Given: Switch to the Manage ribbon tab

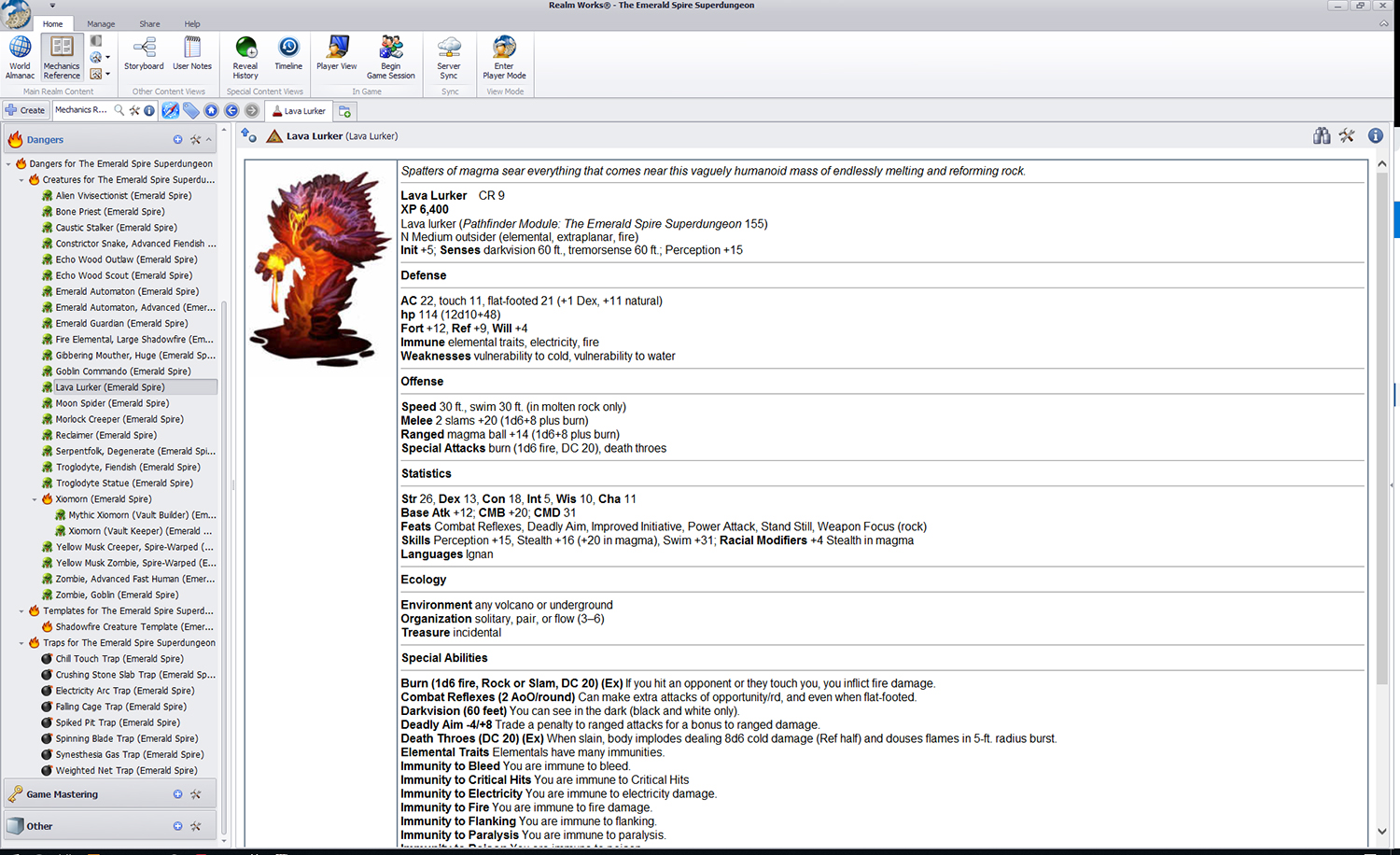Looking at the screenshot, I should point(101,23).
